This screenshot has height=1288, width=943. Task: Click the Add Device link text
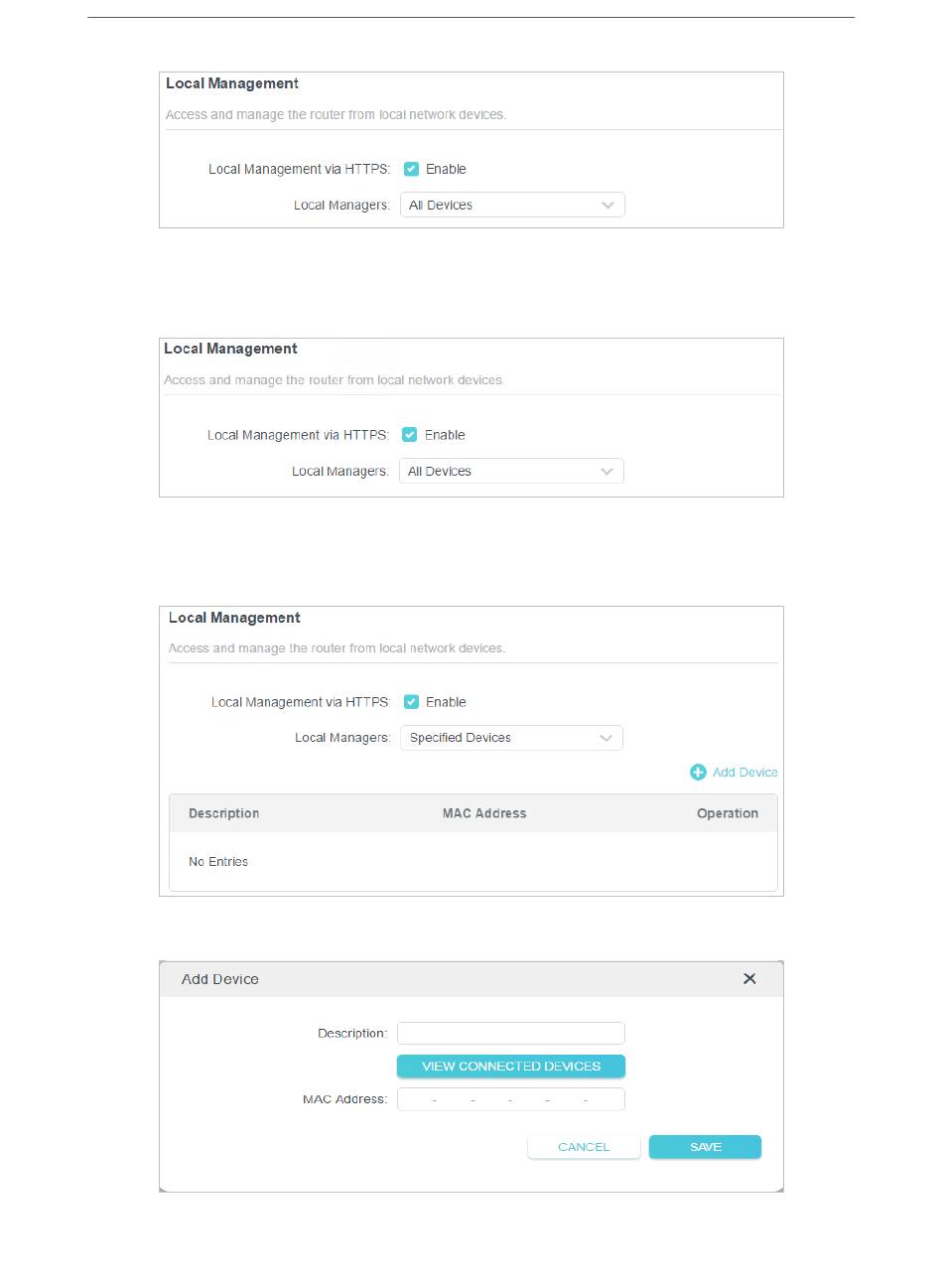[x=744, y=773]
